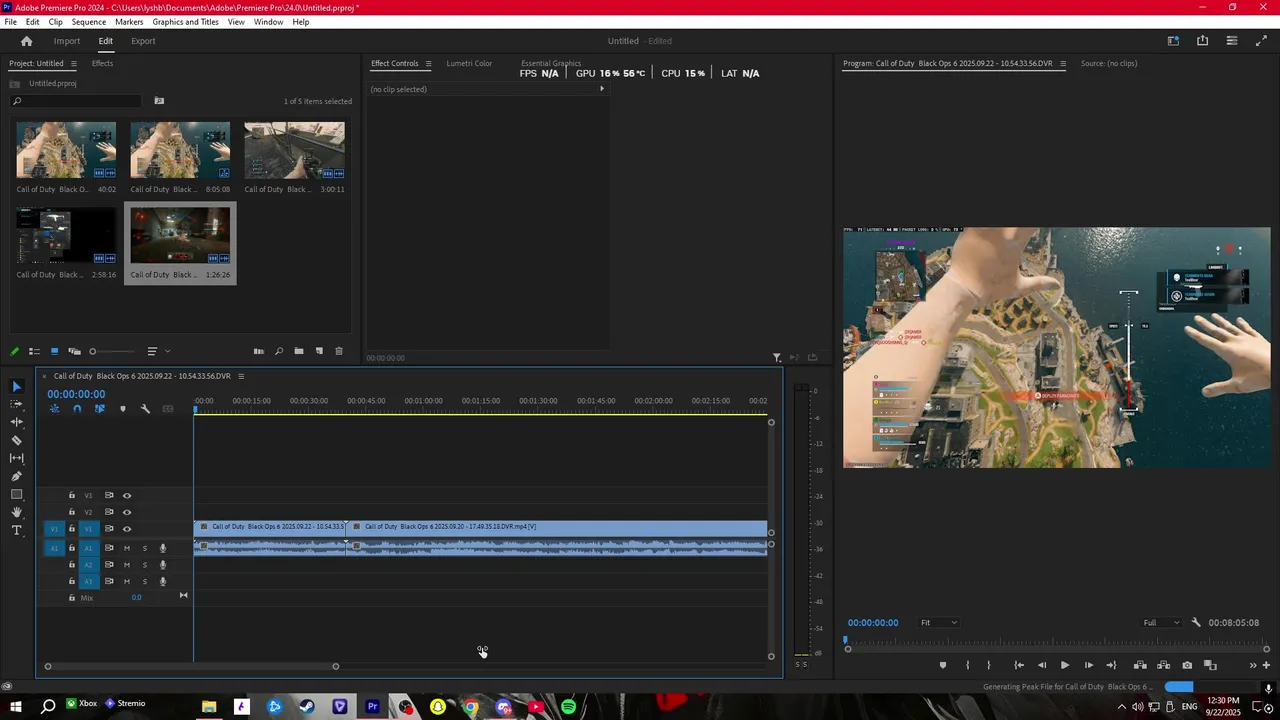Toggle V3 track output eye
Image resolution: width=1280 pixels, height=720 pixels.
(x=126, y=495)
